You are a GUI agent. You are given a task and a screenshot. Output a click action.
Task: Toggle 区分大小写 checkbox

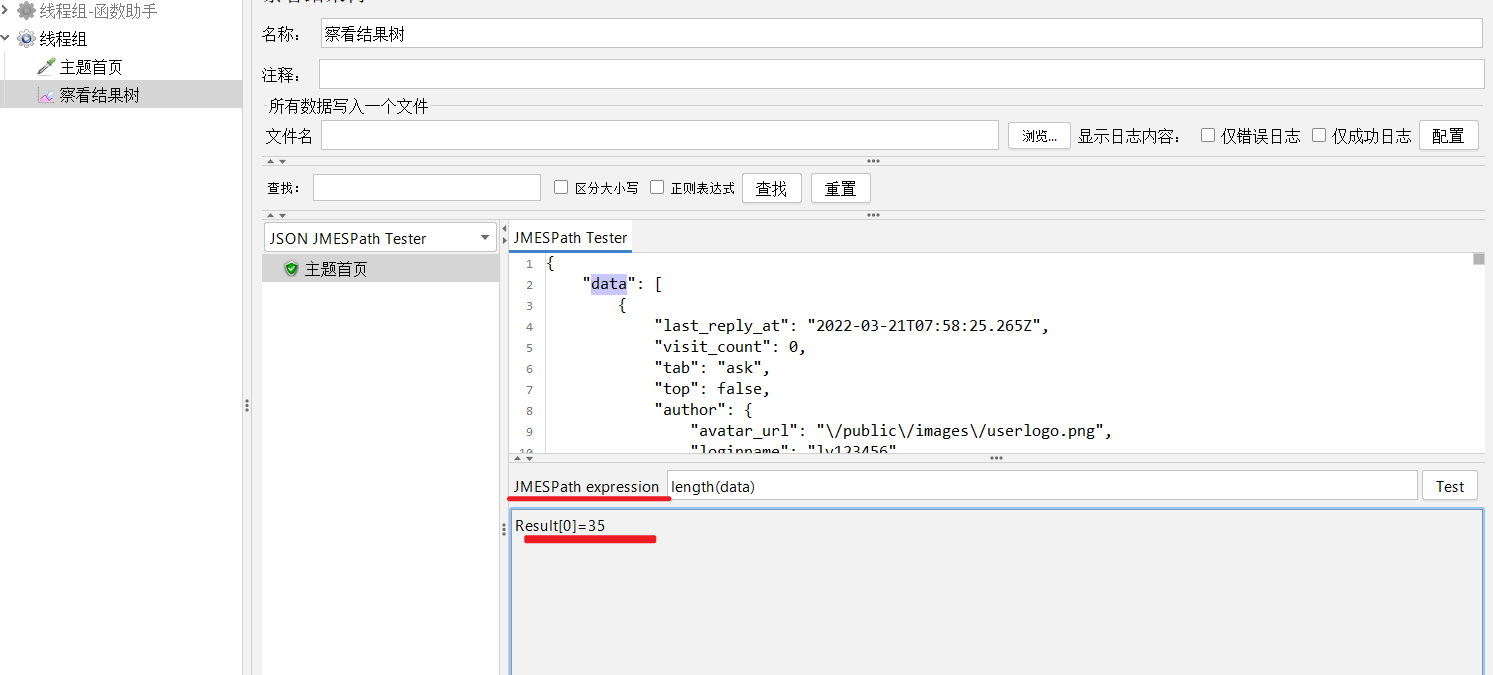[561, 187]
